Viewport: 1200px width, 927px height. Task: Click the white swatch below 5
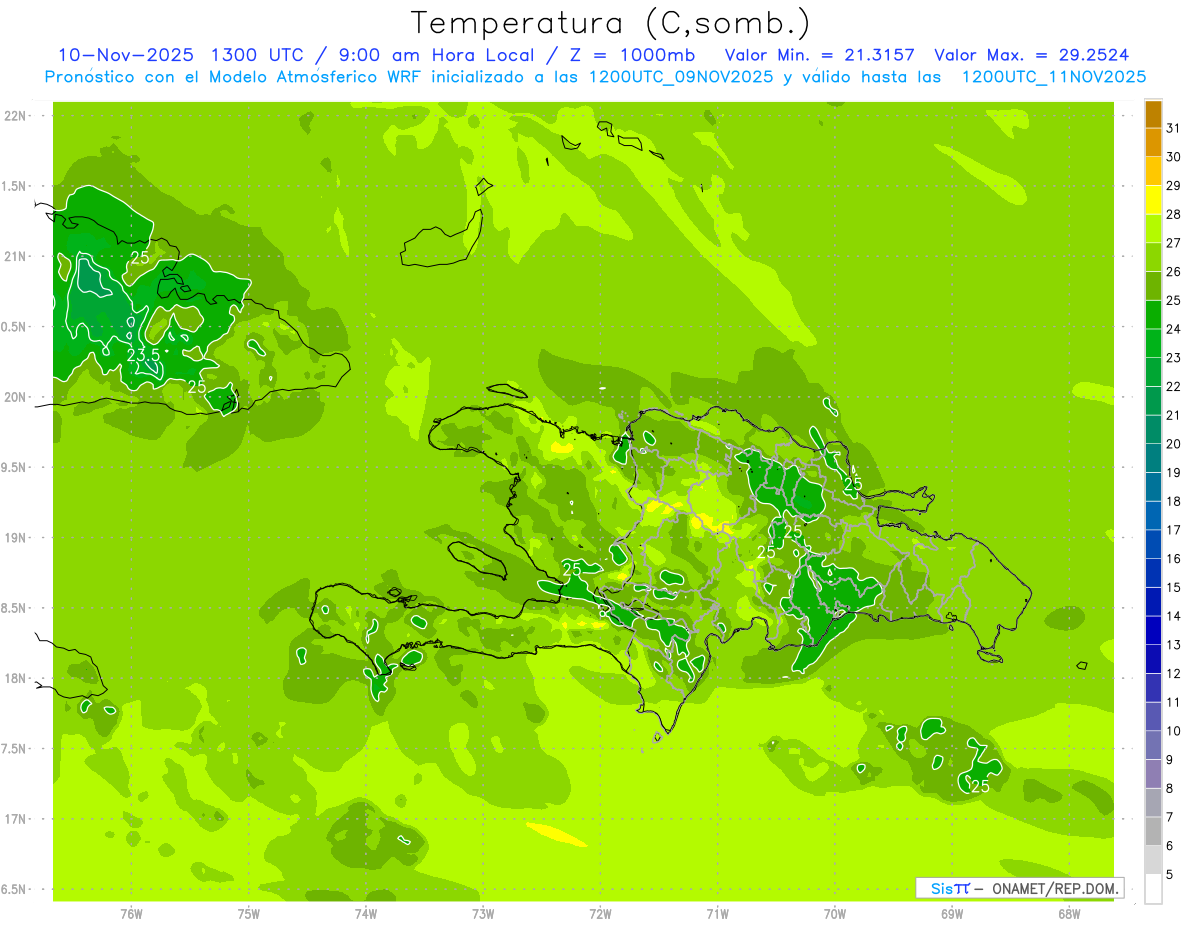(1153, 889)
